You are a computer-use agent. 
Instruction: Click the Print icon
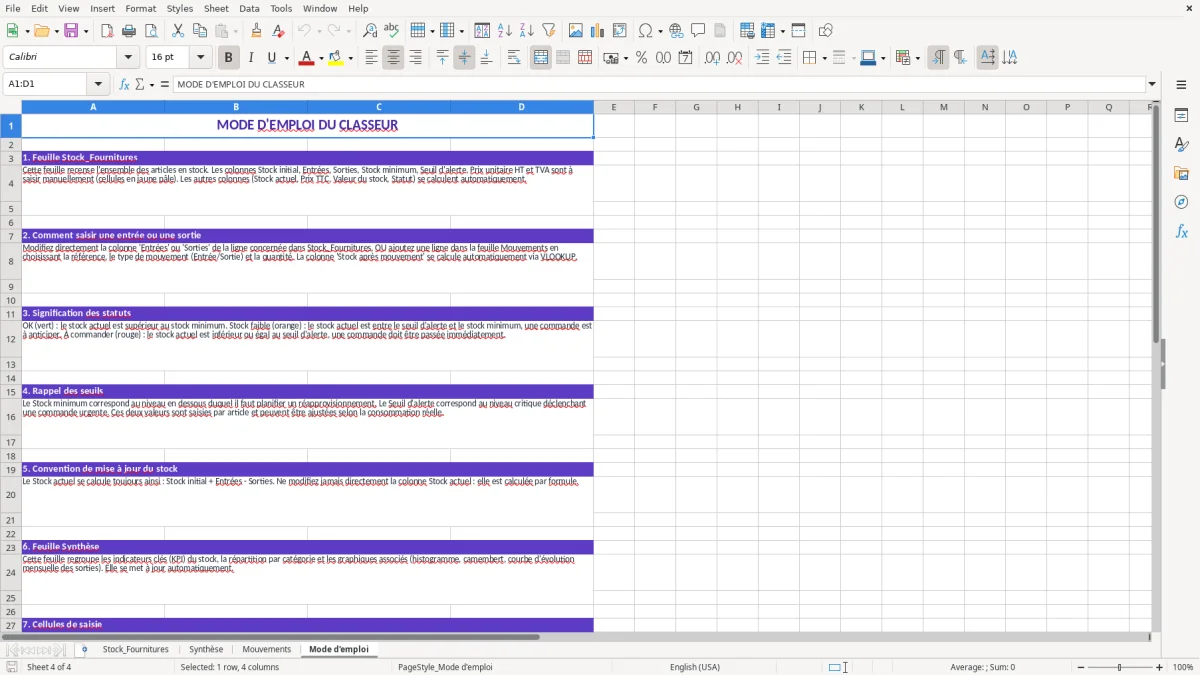coord(129,31)
